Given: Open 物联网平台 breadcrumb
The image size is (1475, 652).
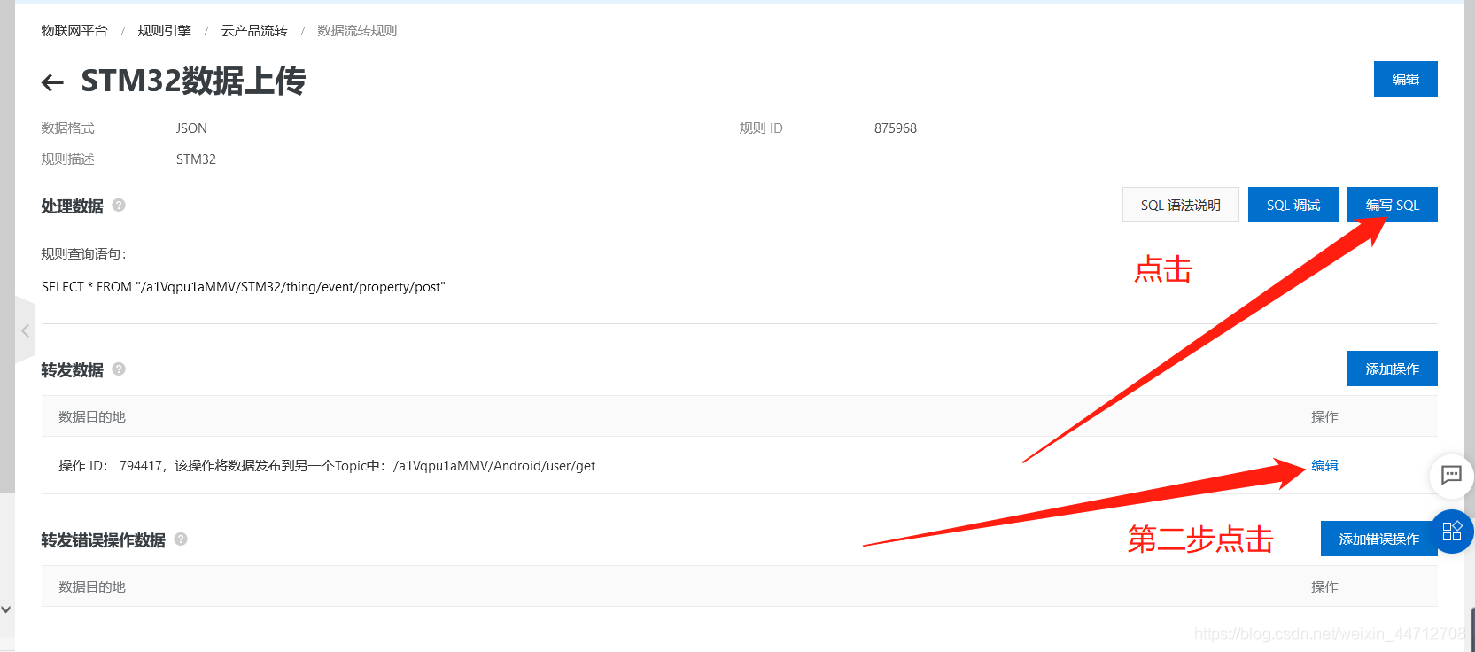Looking at the screenshot, I should pyautogui.click(x=74, y=31).
